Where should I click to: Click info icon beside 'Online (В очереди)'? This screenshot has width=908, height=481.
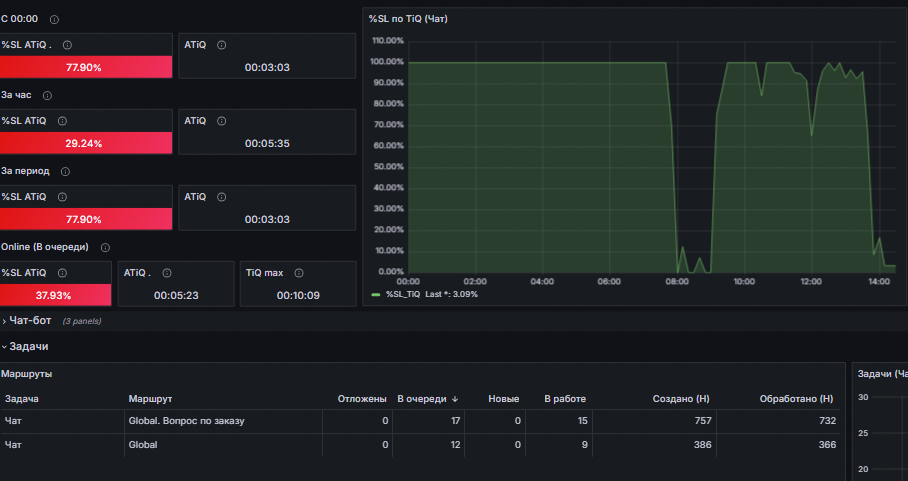[105, 248]
